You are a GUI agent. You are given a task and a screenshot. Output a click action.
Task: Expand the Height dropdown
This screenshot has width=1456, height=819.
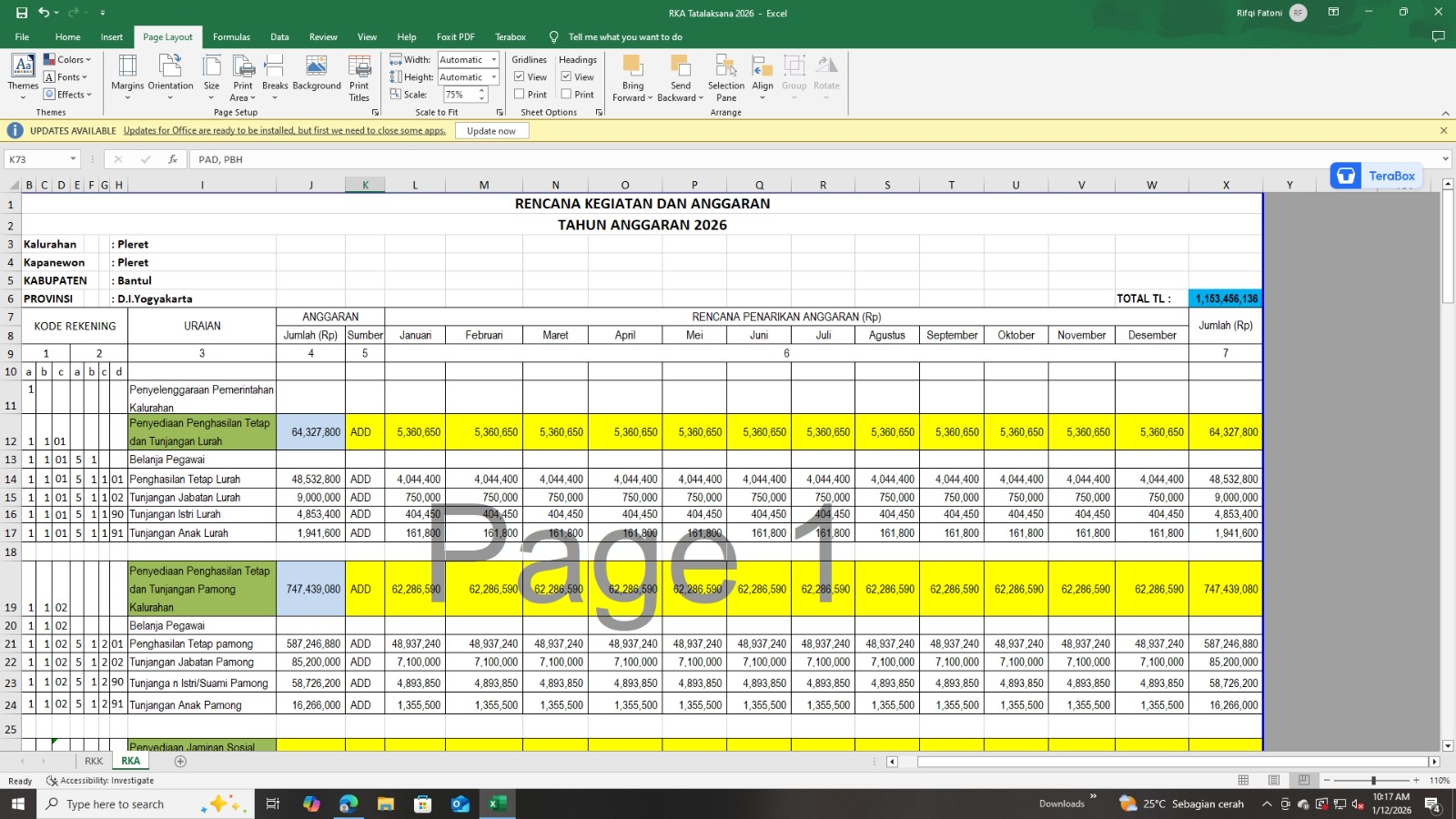(x=494, y=77)
